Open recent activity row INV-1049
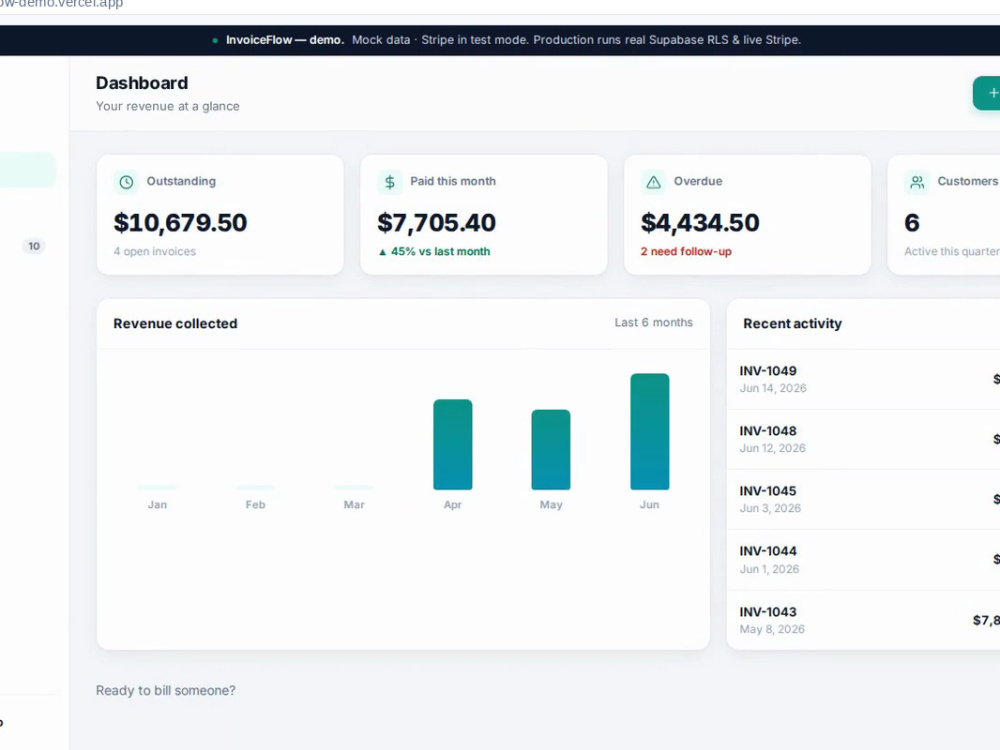This screenshot has width=1000, height=750. tap(864, 379)
